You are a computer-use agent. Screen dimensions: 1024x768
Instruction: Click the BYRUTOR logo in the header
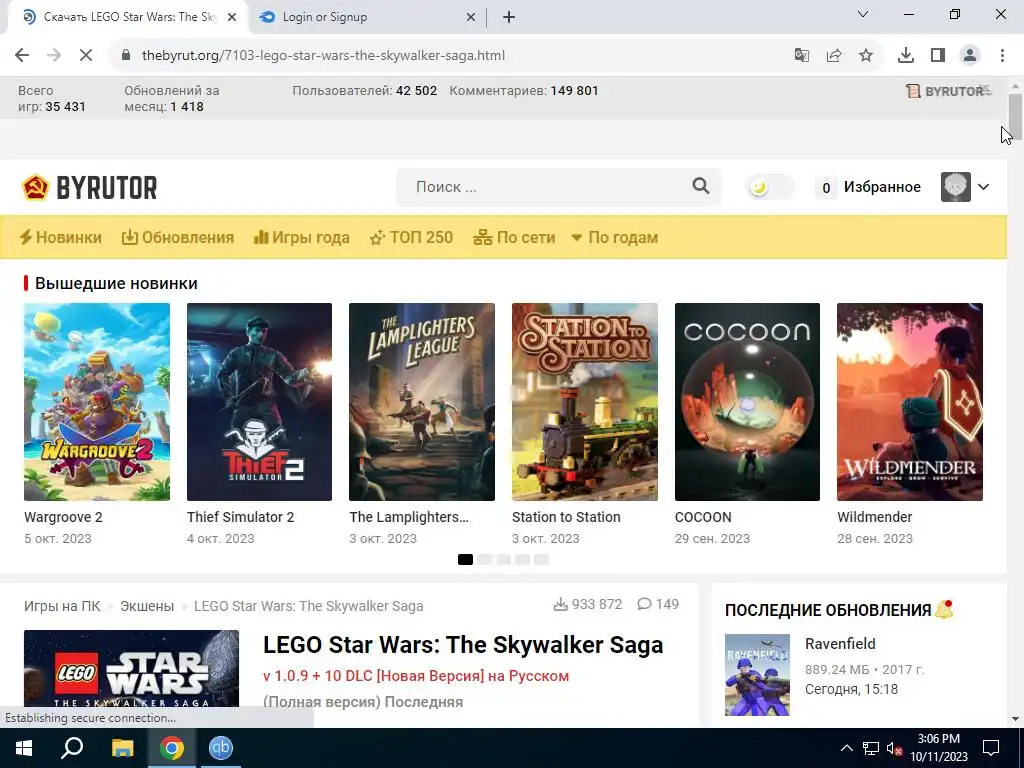tap(89, 187)
